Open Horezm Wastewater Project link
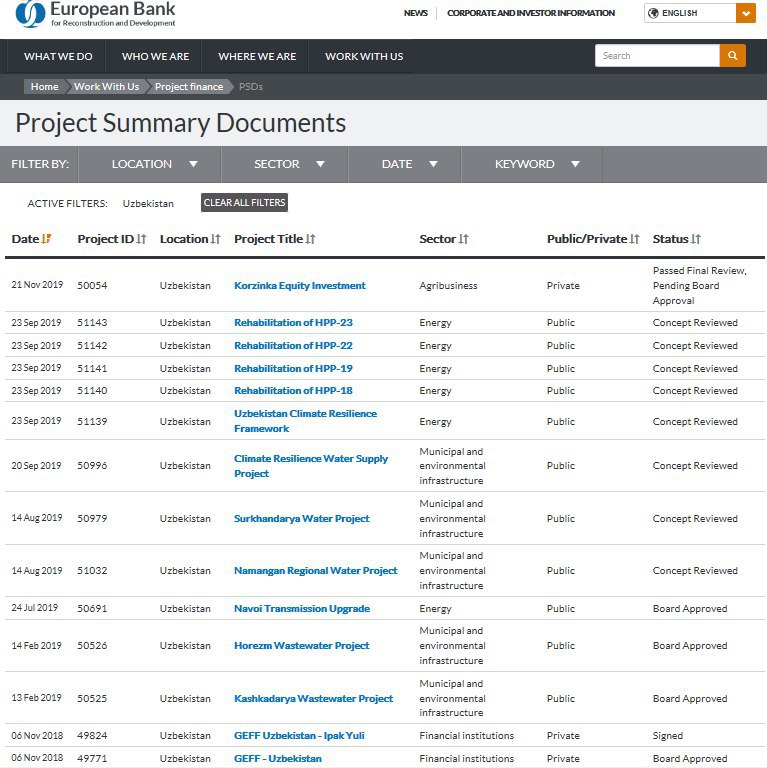This screenshot has height=768, width=767. click(x=302, y=646)
